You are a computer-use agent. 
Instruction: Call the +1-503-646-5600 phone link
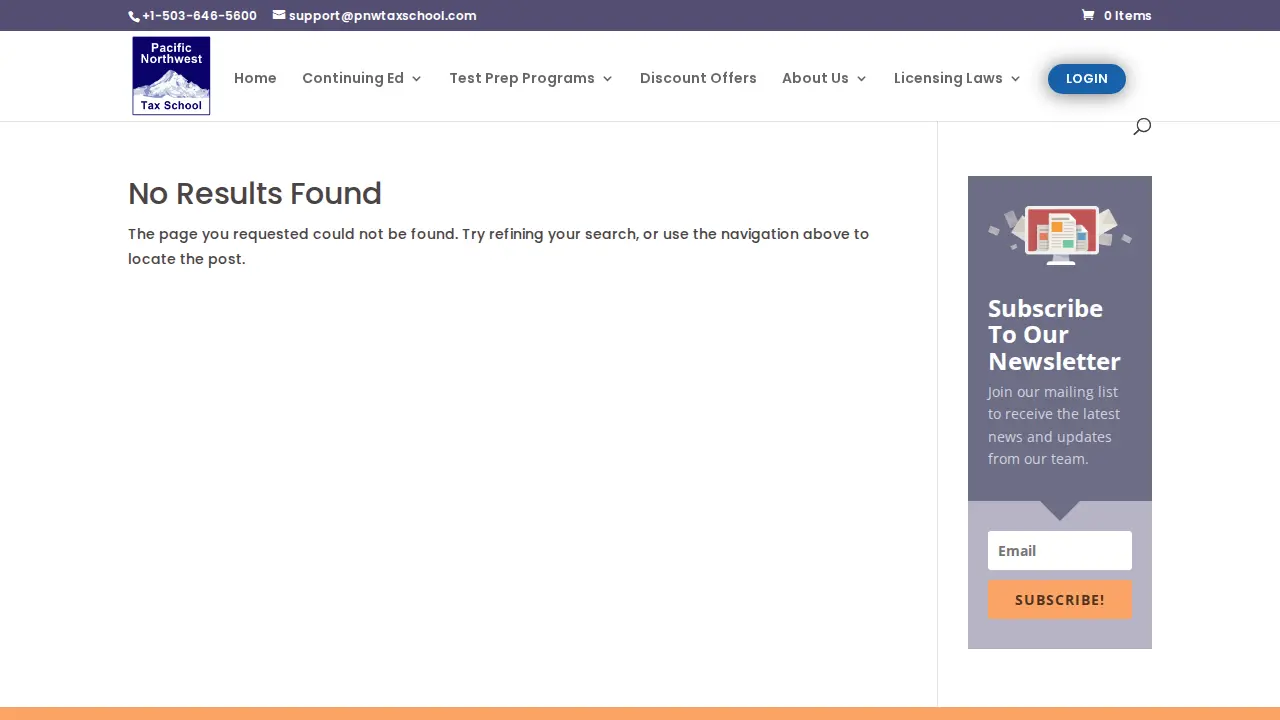tap(199, 16)
